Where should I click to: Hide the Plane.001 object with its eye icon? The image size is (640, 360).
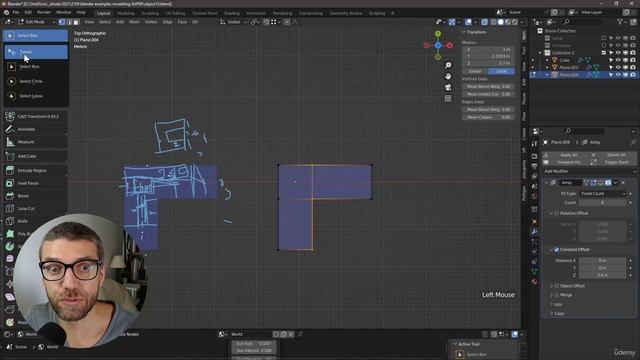[618, 68]
